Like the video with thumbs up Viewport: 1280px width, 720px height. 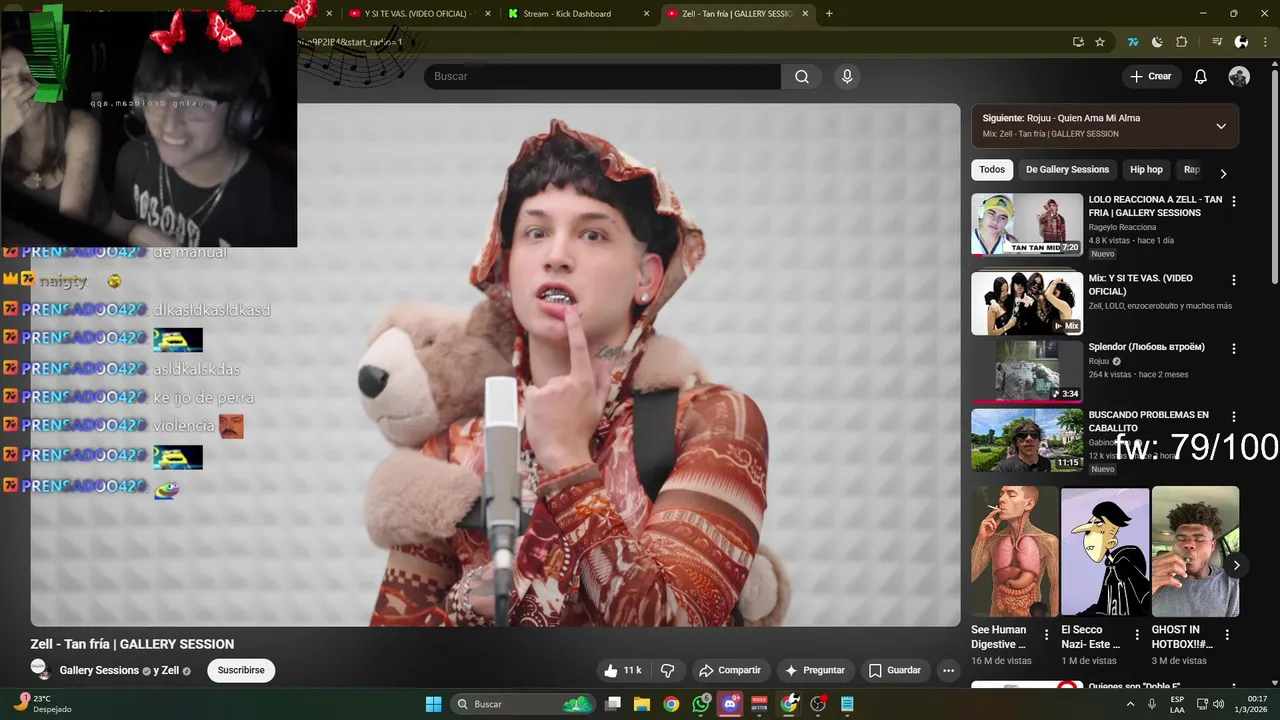pyautogui.click(x=621, y=670)
